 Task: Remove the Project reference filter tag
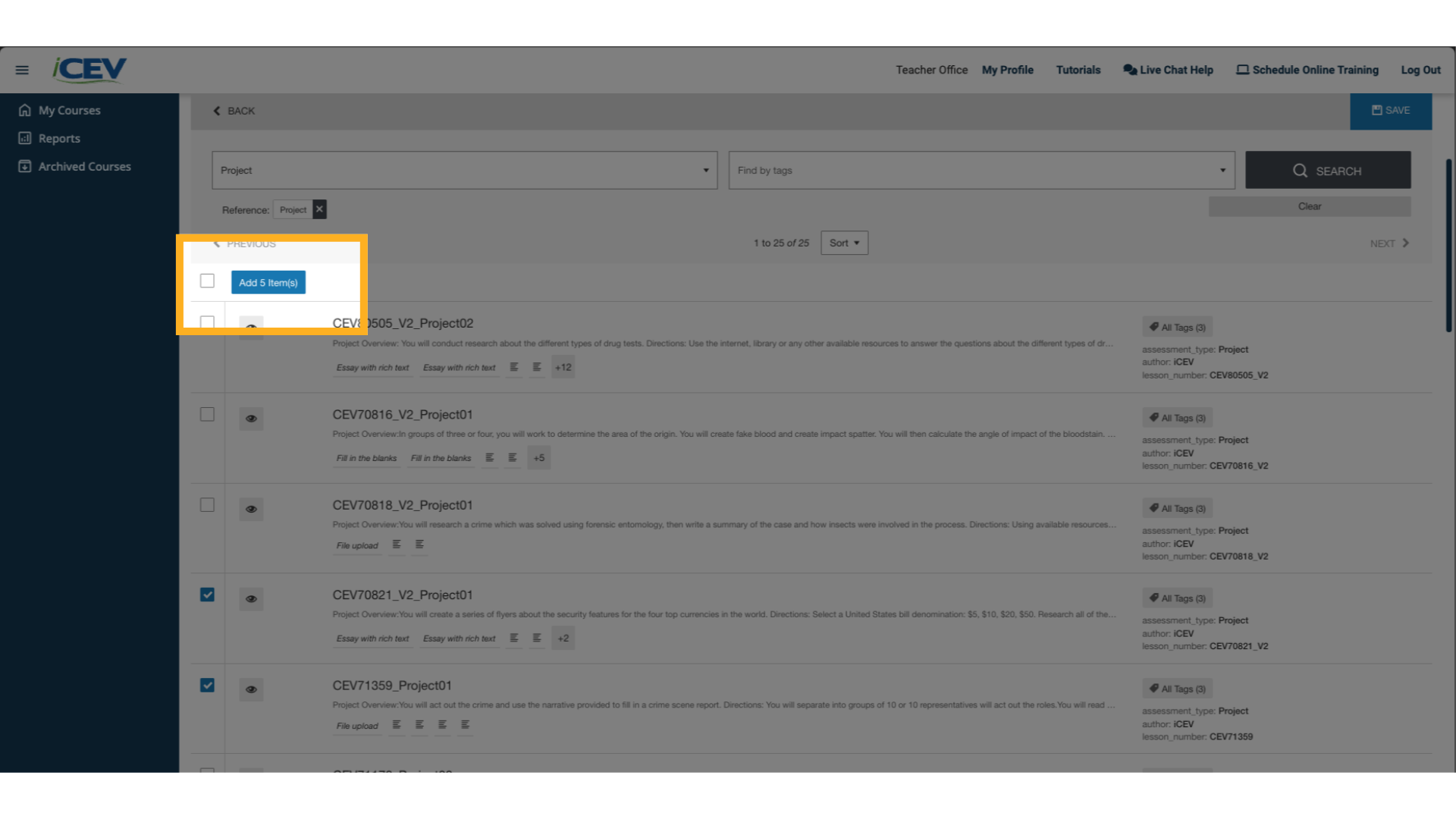[319, 209]
